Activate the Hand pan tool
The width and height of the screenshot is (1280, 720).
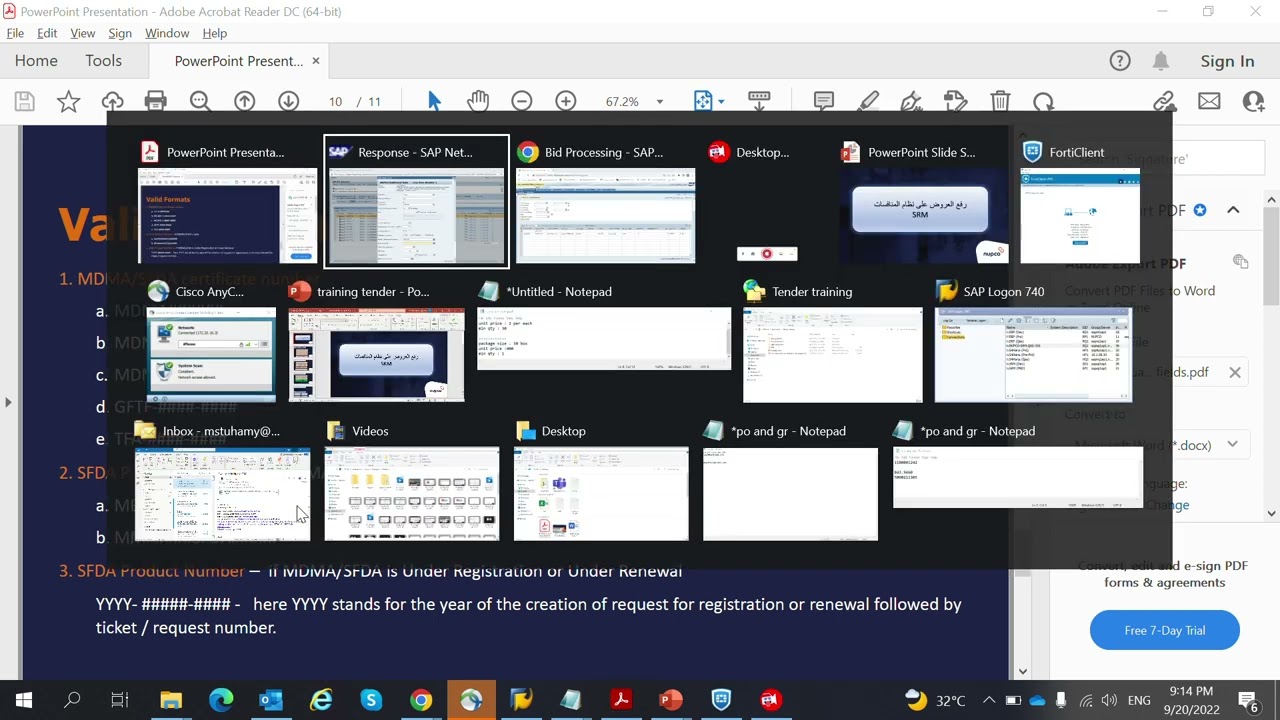click(478, 101)
